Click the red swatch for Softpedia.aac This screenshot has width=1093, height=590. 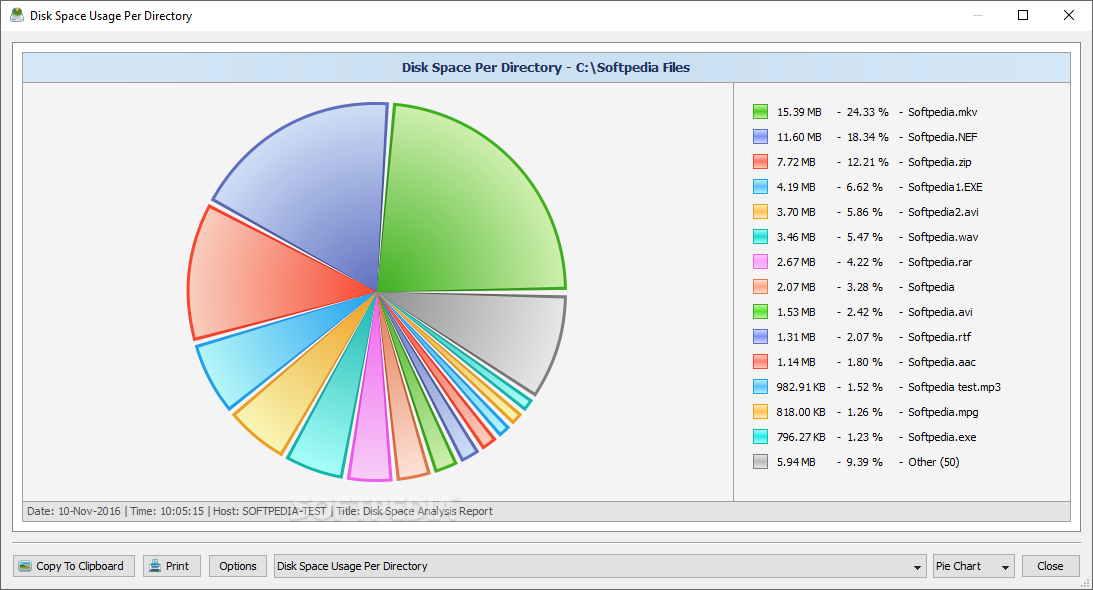tap(760, 362)
